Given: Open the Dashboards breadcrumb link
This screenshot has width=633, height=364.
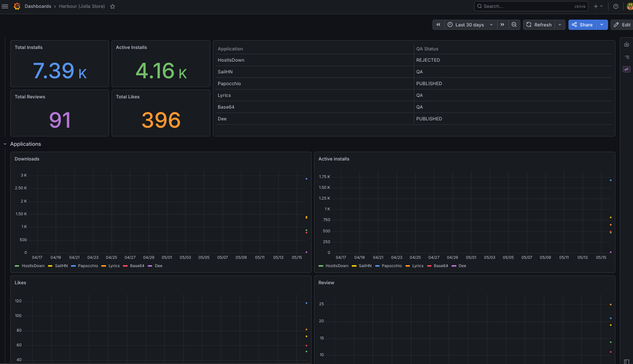Looking at the screenshot, I should (x=38, y=6).
